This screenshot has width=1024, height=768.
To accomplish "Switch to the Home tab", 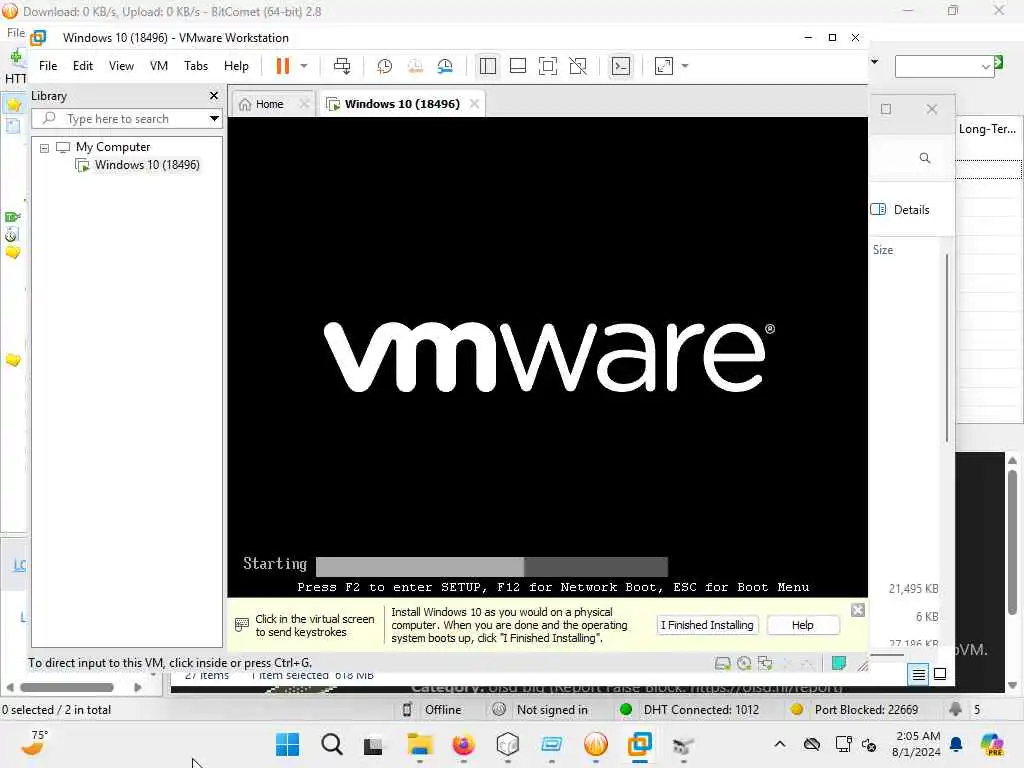I will click(x=269, y=104).
